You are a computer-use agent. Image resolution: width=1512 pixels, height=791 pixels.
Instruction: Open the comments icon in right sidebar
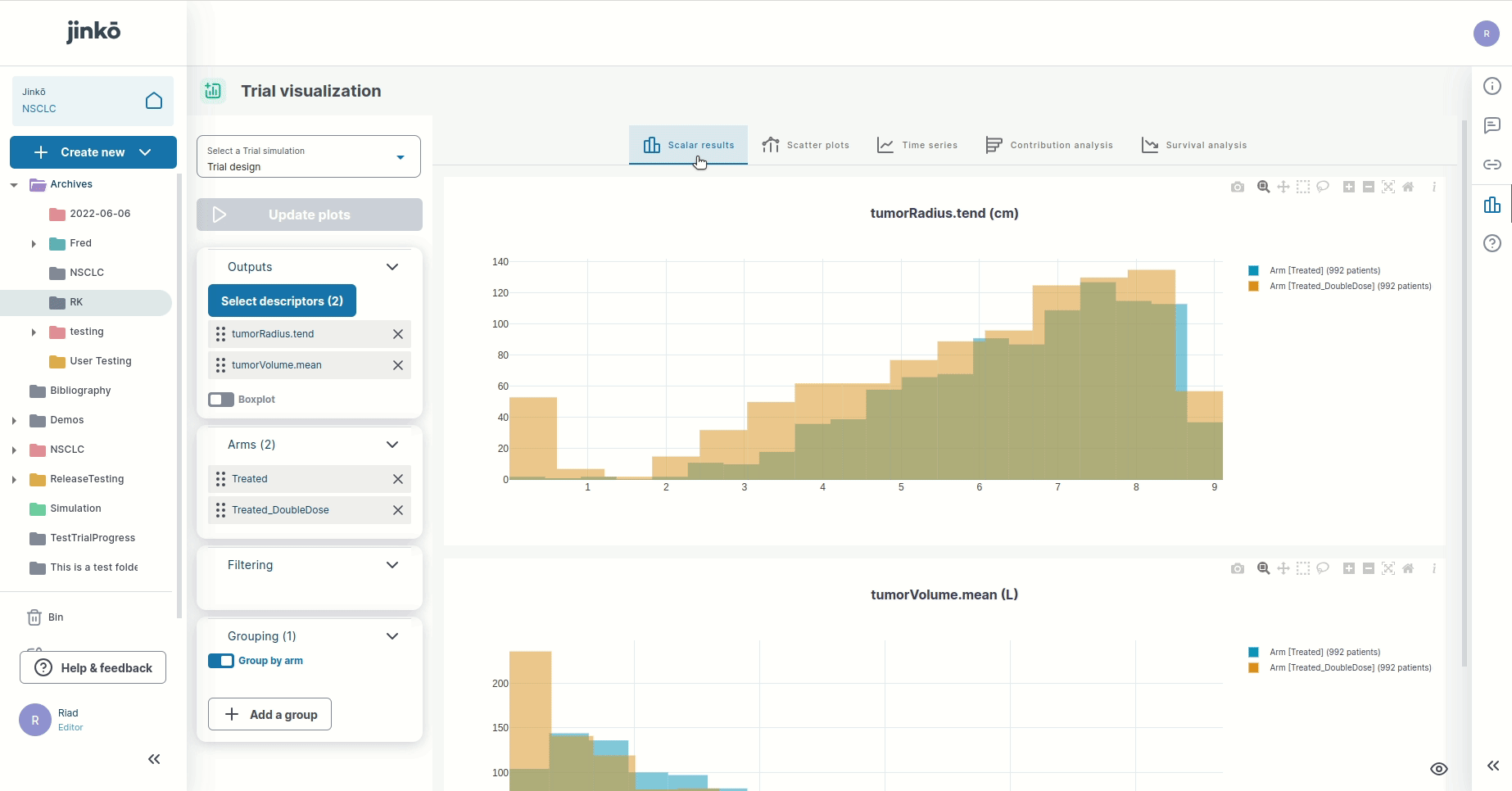(1492, 125)
